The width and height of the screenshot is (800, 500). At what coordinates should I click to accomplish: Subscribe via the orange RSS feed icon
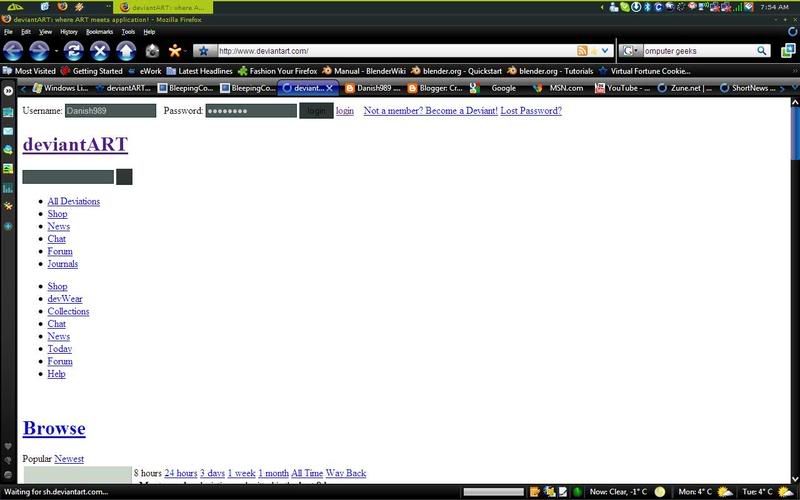tap(582, 51)
